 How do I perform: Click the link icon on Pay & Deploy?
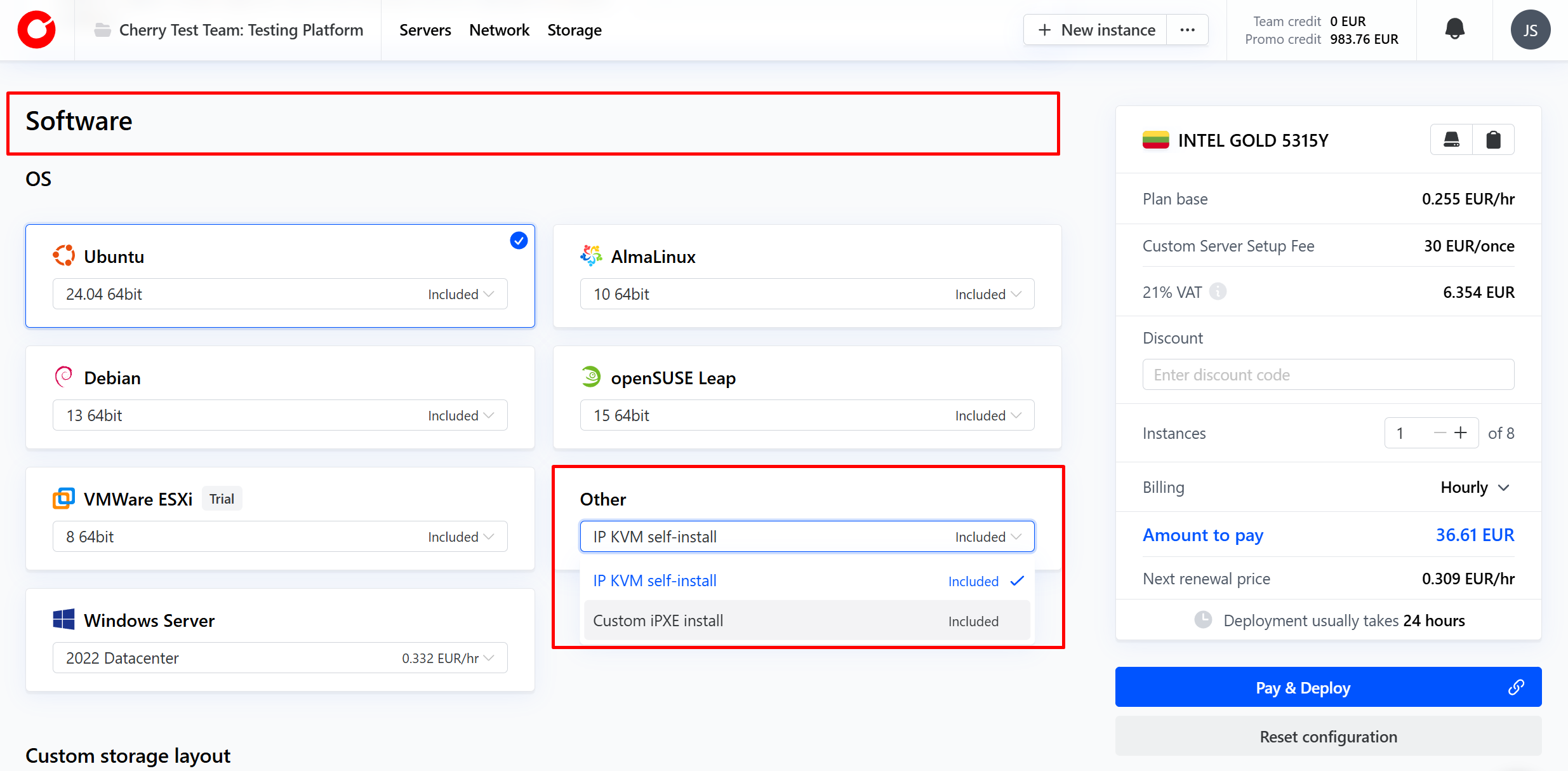point(1516,687)
